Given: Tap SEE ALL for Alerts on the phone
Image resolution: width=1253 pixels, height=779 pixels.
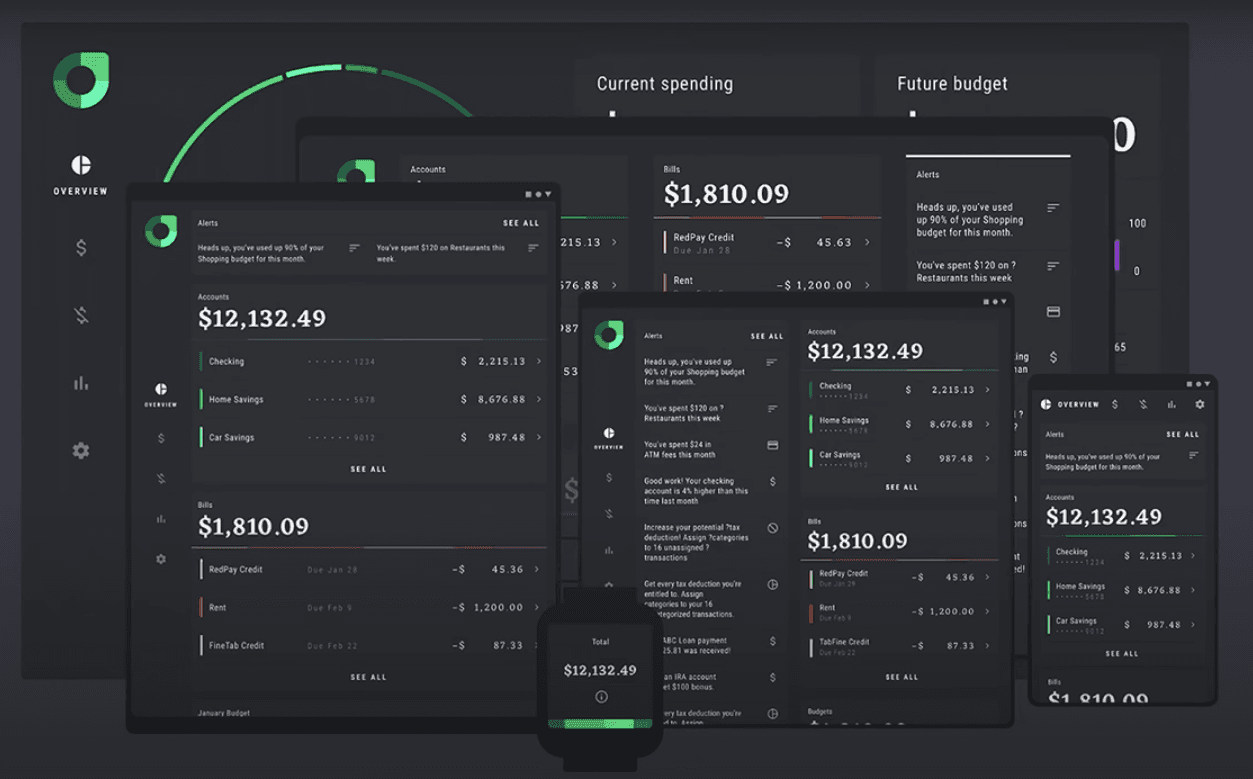Looking at the screenshot, I should 1183,434.
